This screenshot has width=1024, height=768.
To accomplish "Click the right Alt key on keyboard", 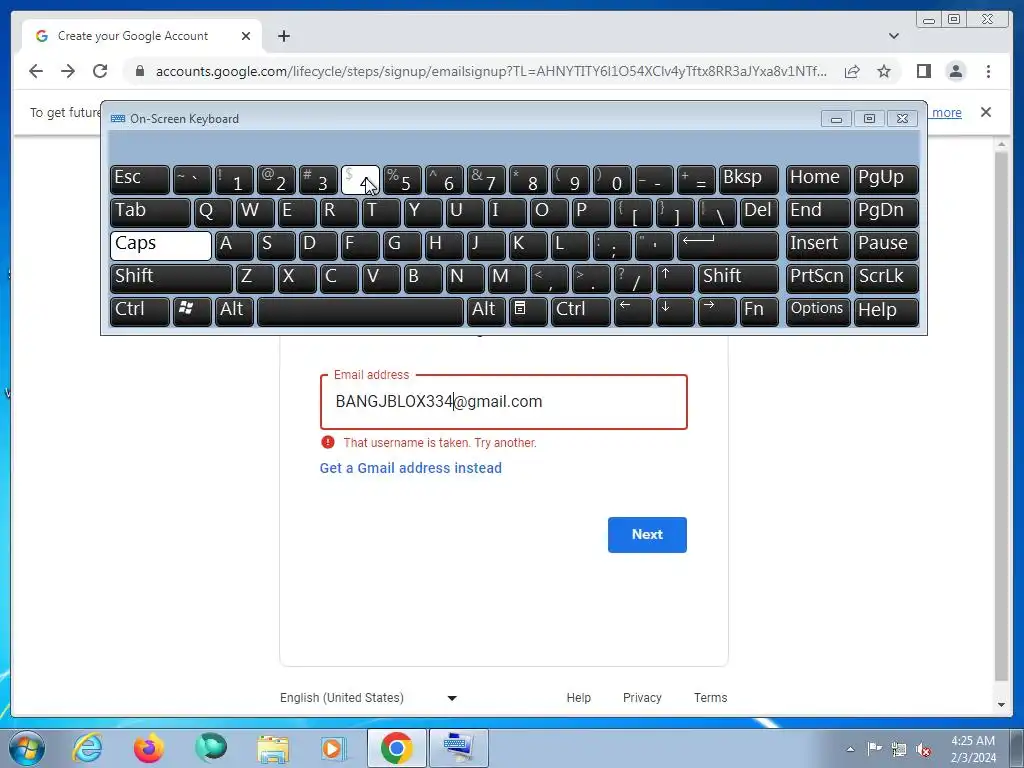I will coord(487,311).
